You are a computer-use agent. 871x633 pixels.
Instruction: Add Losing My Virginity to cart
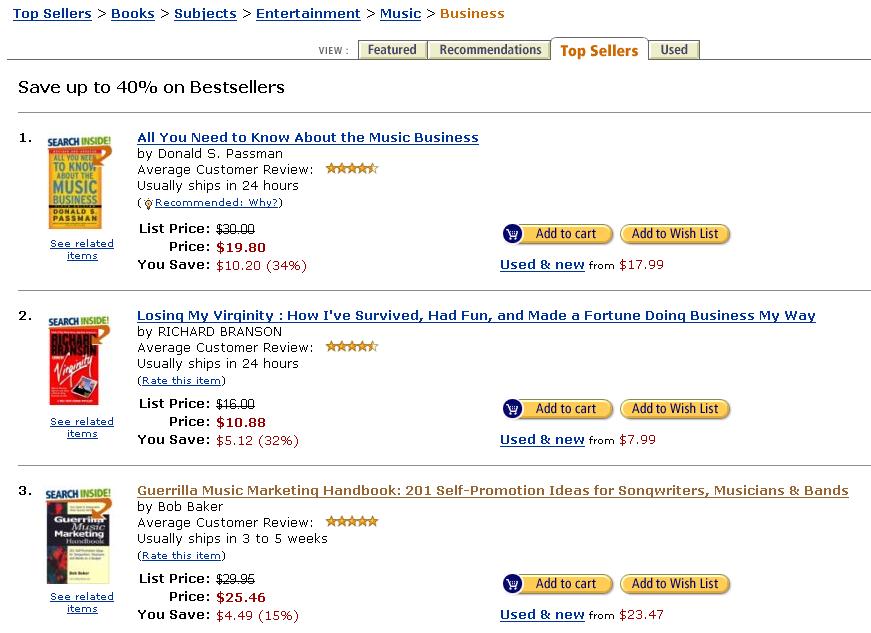tap(554, 409)
